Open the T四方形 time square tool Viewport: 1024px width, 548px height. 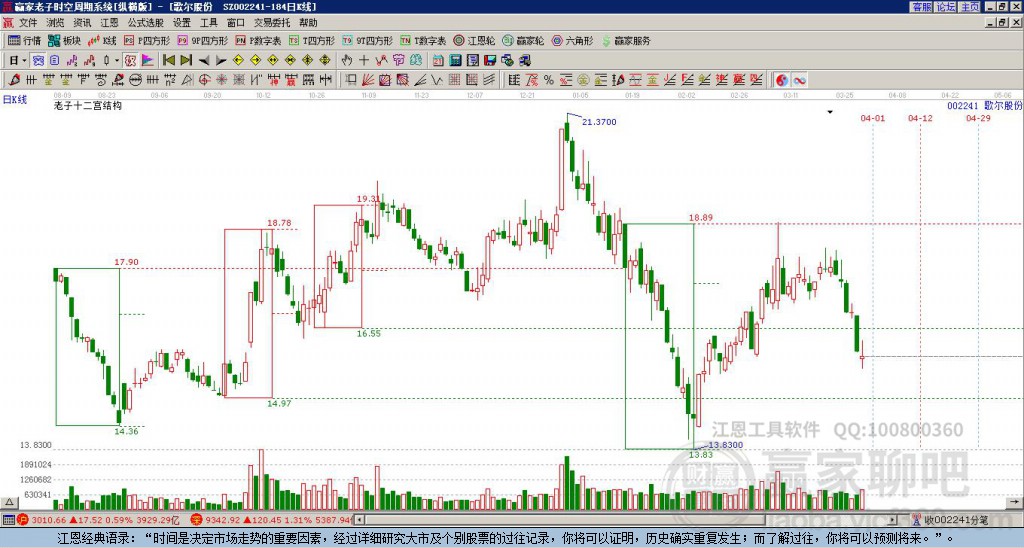coord(312,40)
